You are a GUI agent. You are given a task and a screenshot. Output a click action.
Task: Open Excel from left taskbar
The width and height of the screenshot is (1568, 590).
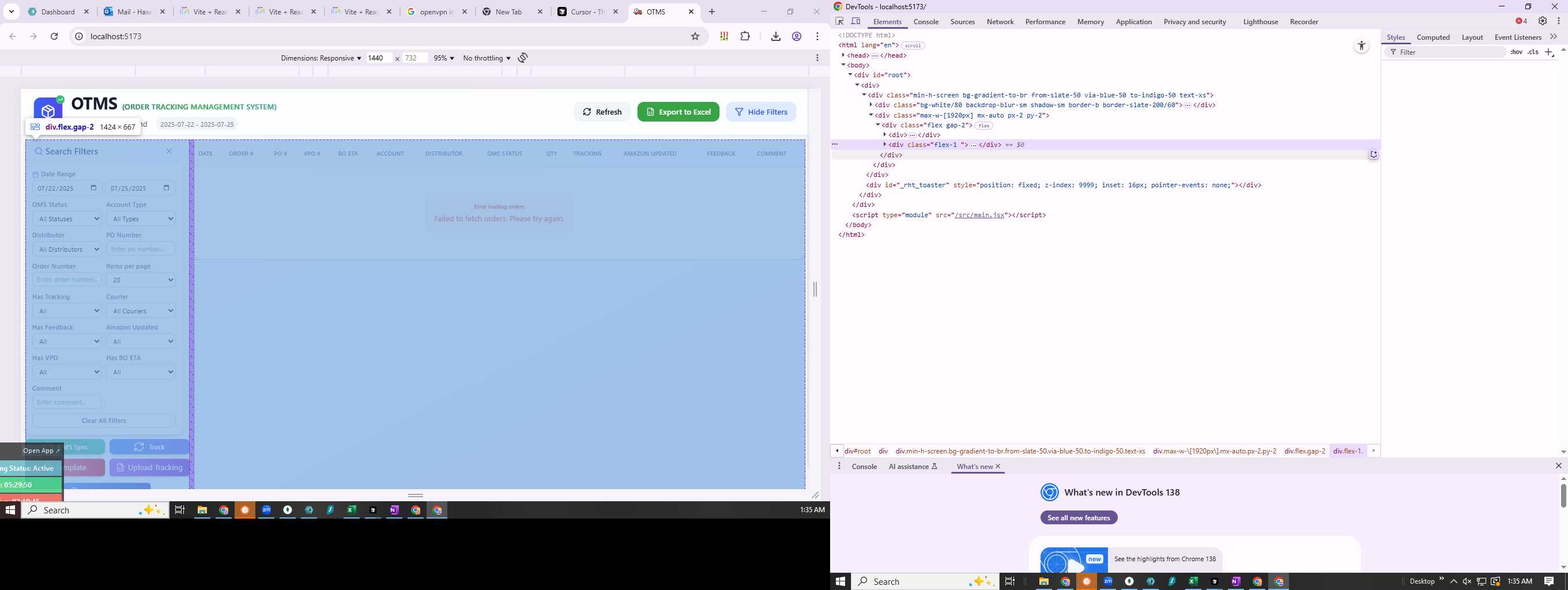351,510
